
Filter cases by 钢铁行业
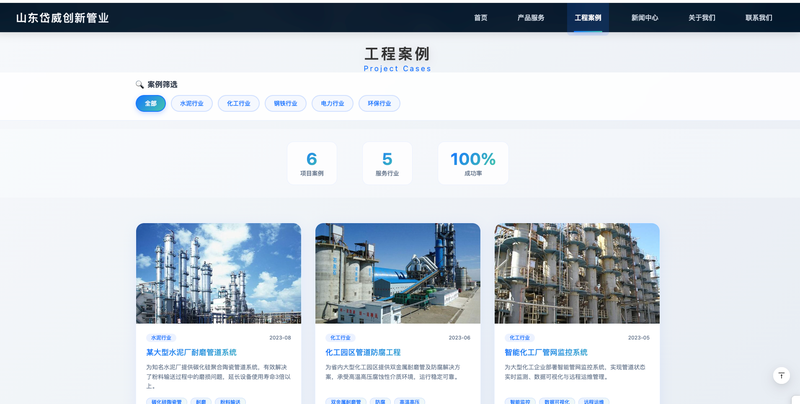[286, 104]
